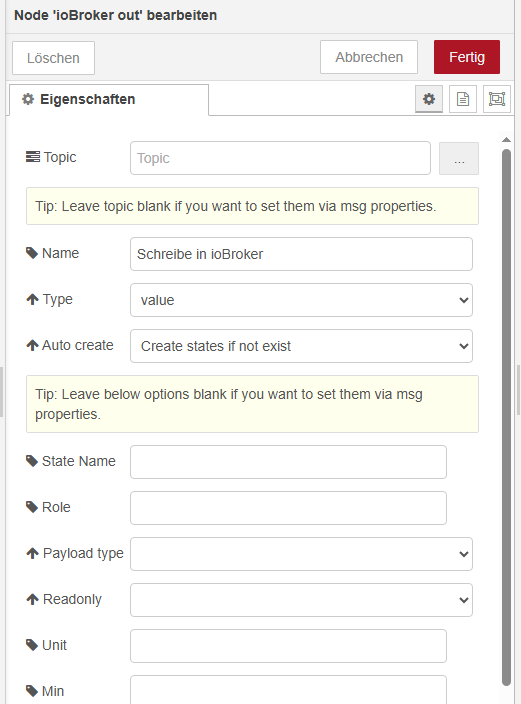Open node description document icon
This screenshot has height=704, width=521.
pyautogui.click(x=463, y=99)
